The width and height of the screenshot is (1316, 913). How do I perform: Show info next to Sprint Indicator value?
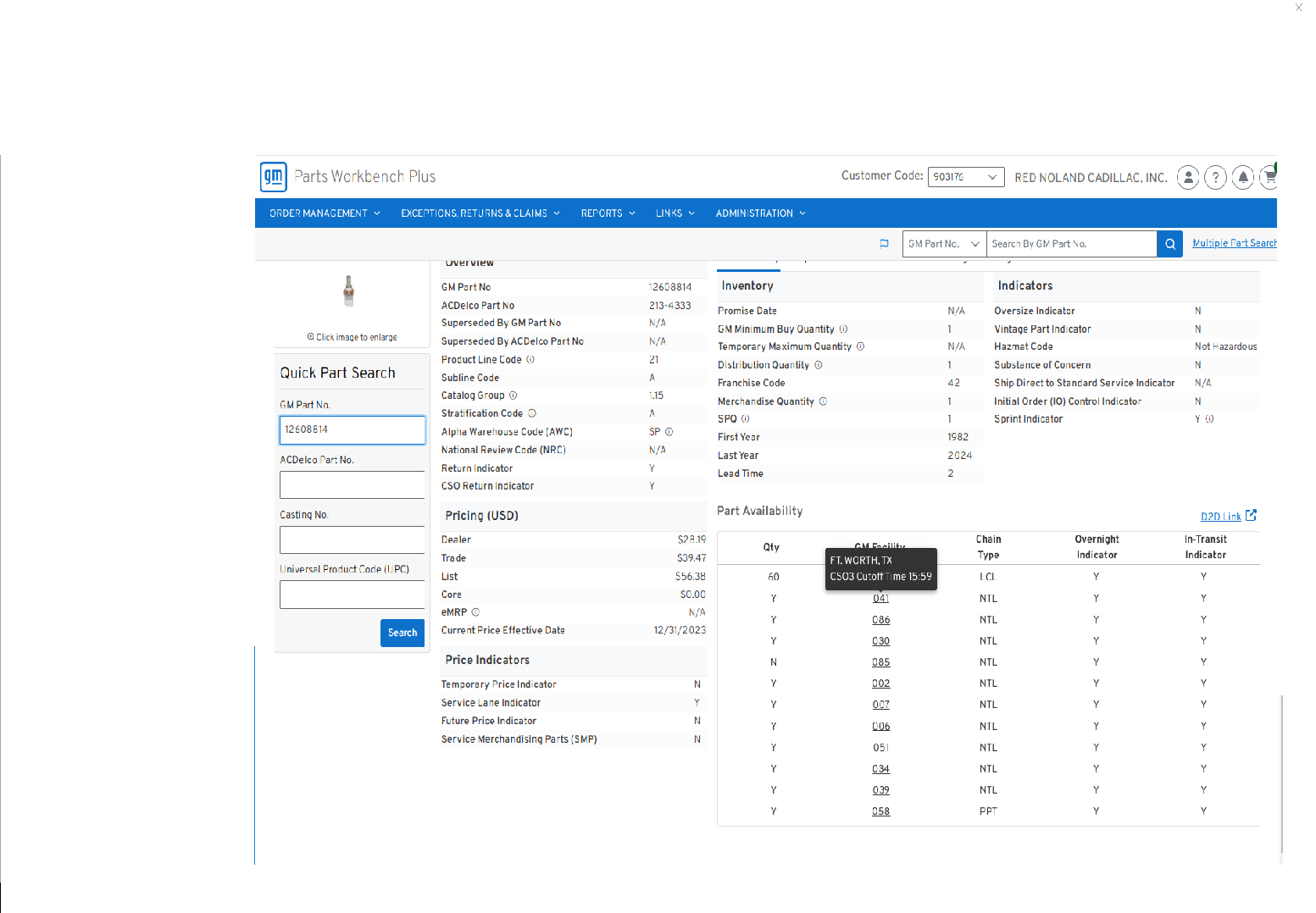[x=1209, y=419]
